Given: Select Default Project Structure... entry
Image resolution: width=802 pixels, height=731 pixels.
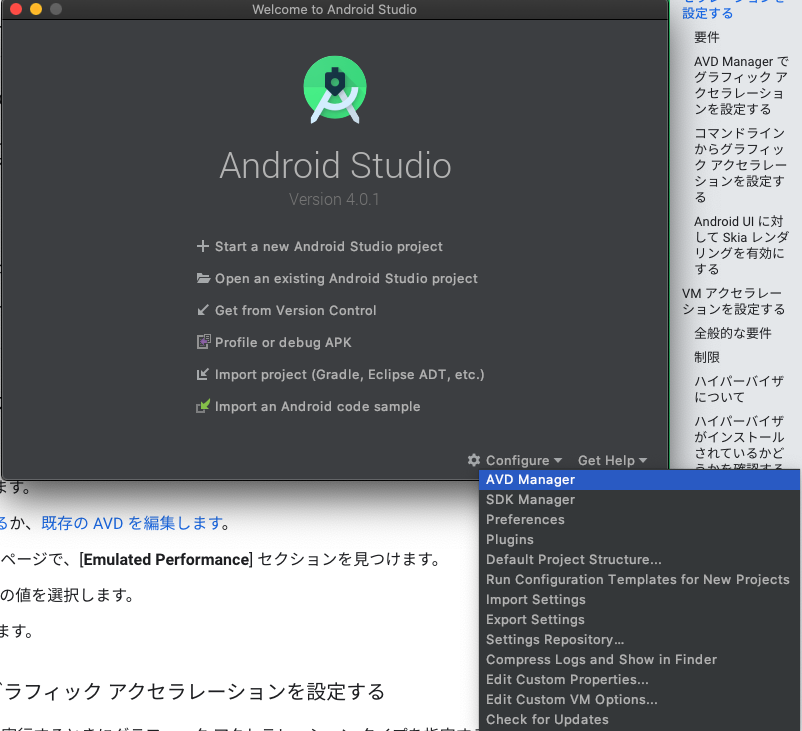Looking at the screenshot, I should (639, 560).
